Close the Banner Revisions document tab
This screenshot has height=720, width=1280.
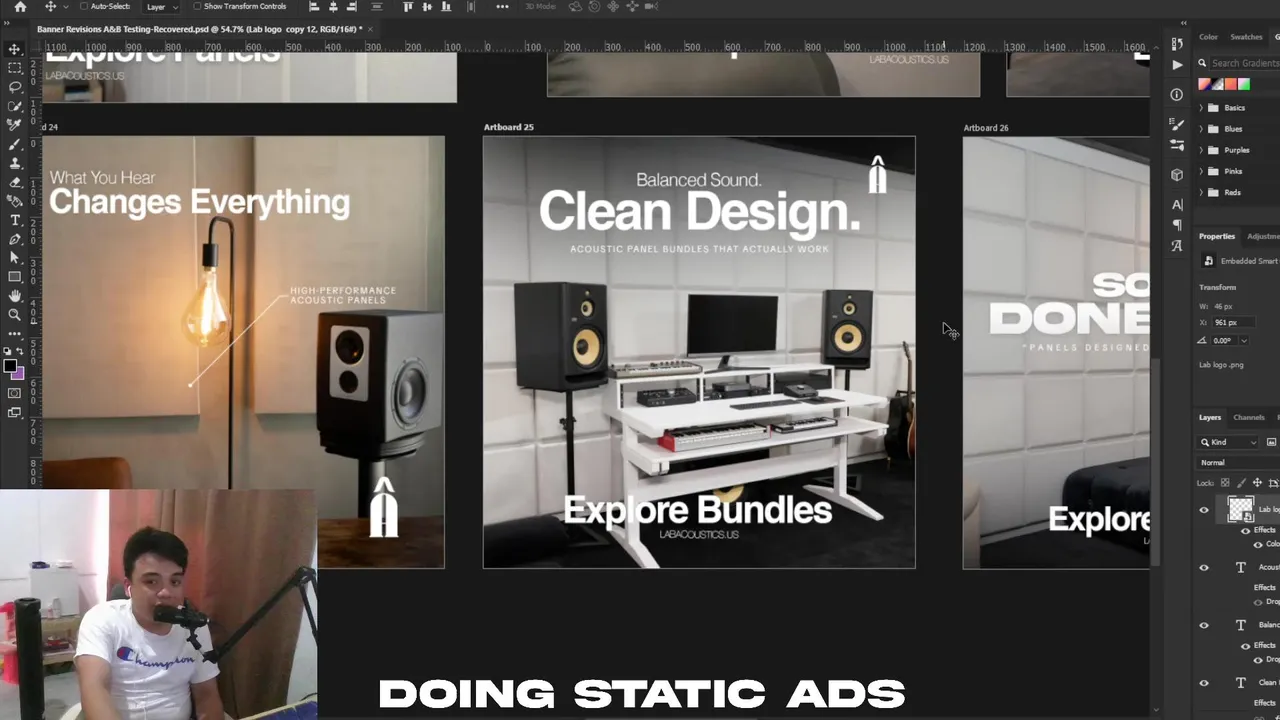point(370,29)
